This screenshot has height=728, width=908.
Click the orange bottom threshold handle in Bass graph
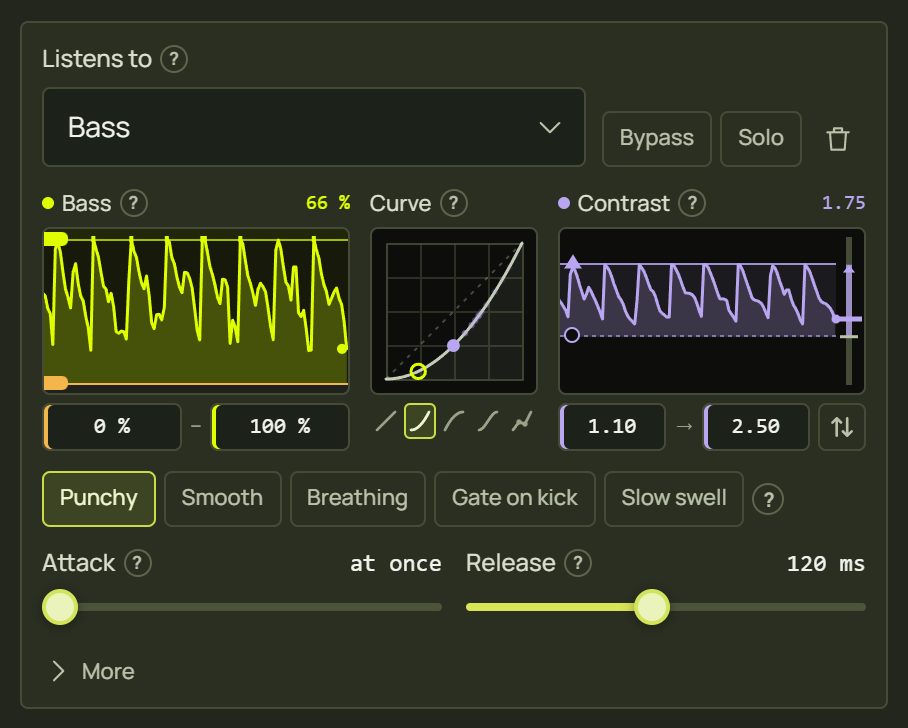click(56, 383)
